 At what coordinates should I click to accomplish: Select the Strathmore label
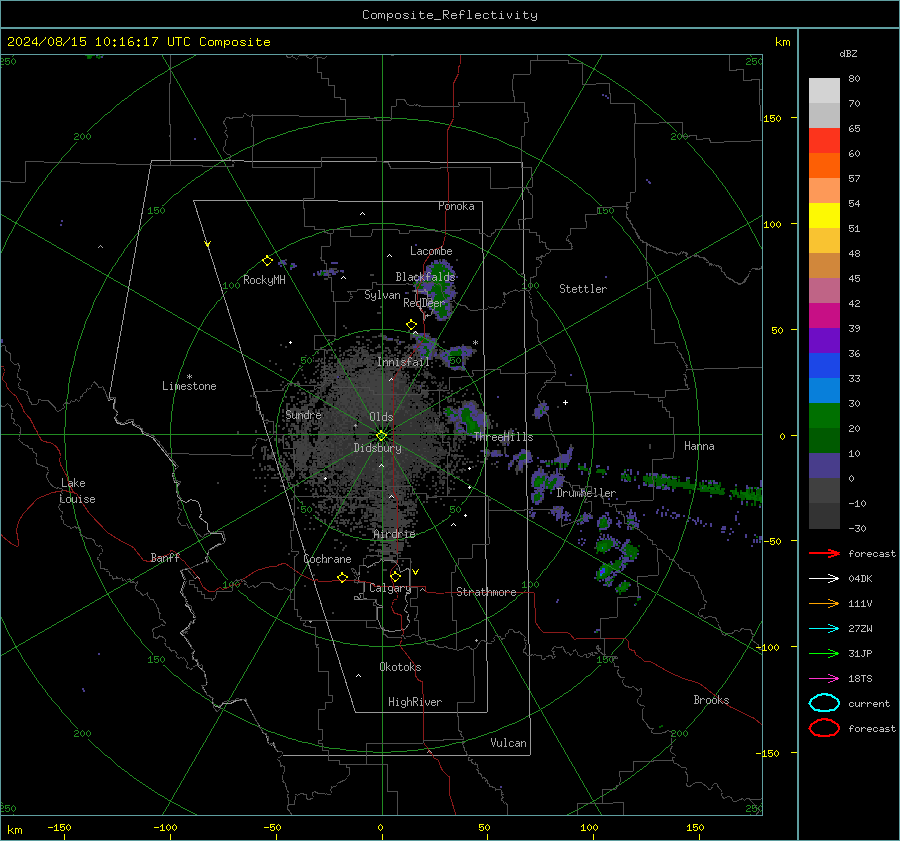[x=486, y=592]
